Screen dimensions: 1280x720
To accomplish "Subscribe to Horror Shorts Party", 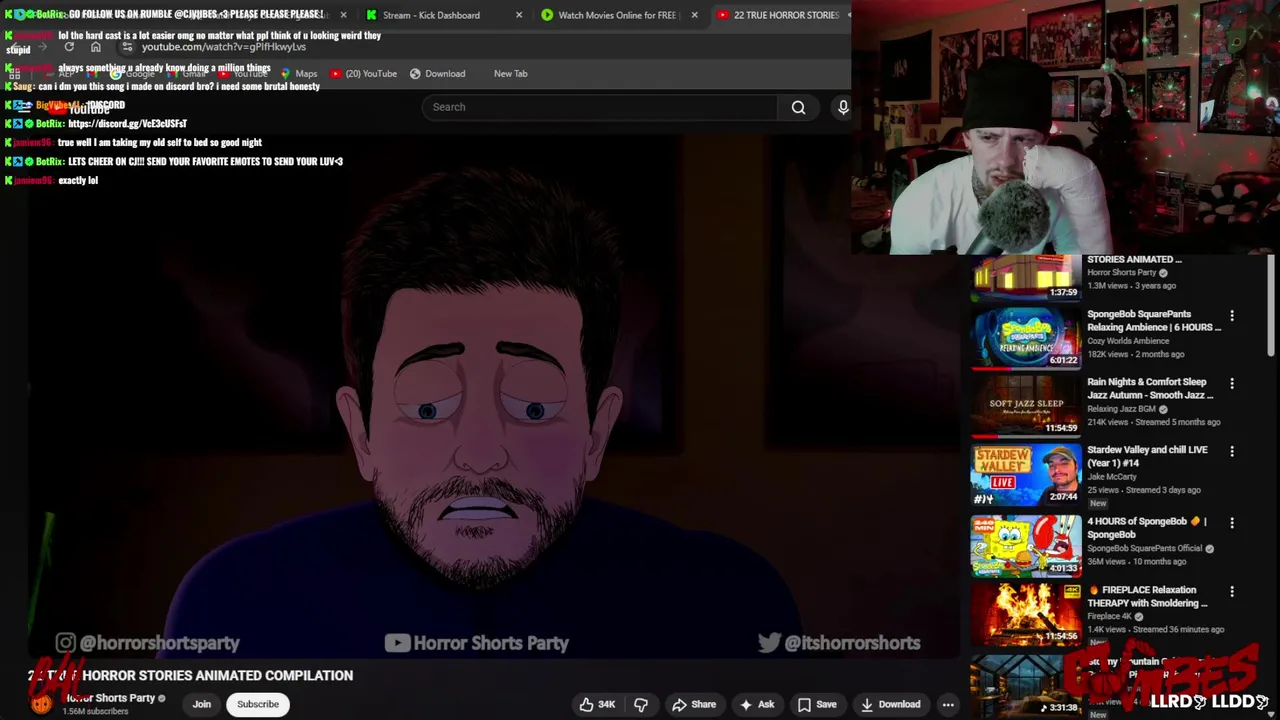I will tap(258, 704).
